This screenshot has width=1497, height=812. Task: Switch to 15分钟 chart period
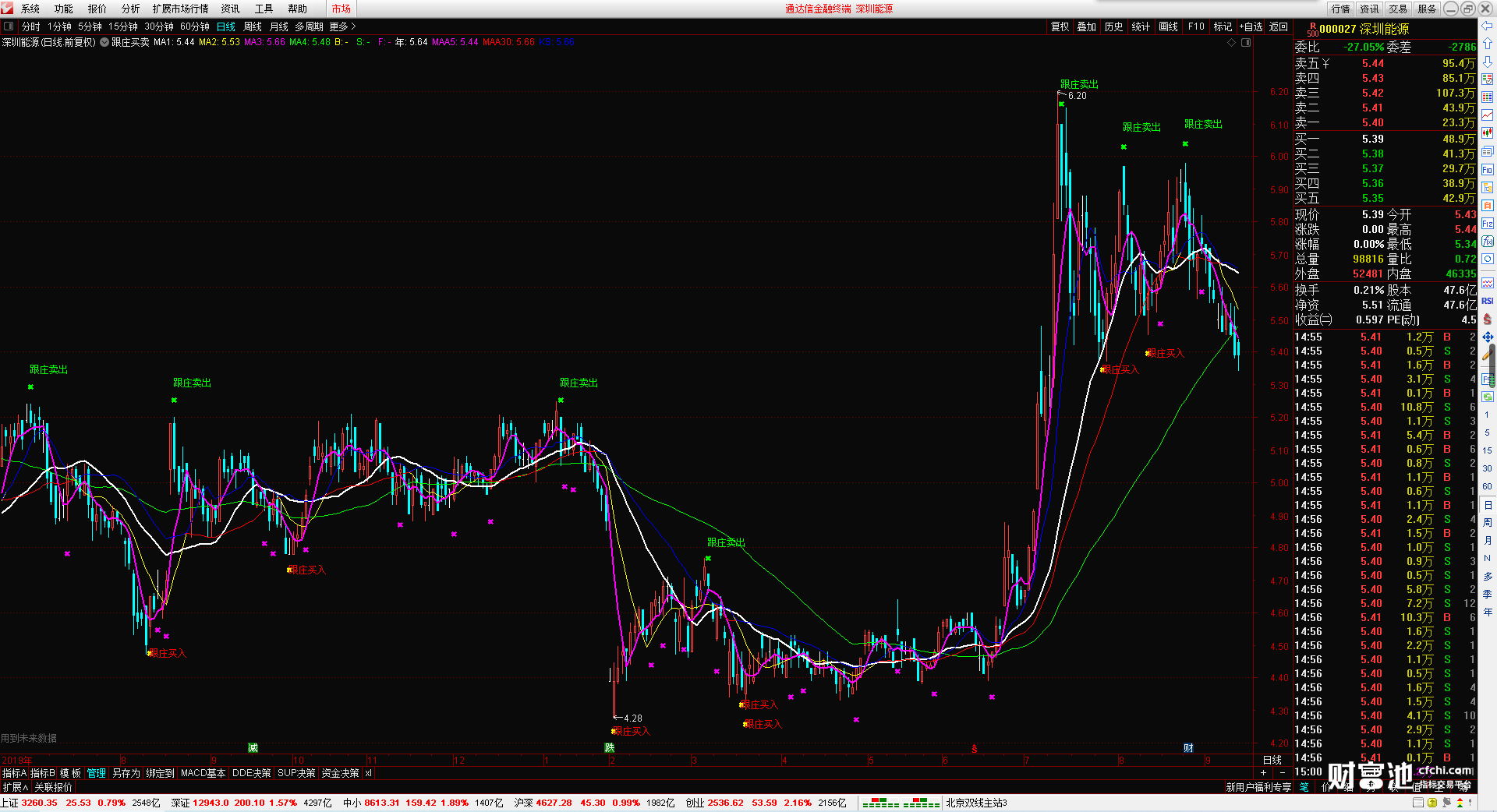(x=123, y=26)
